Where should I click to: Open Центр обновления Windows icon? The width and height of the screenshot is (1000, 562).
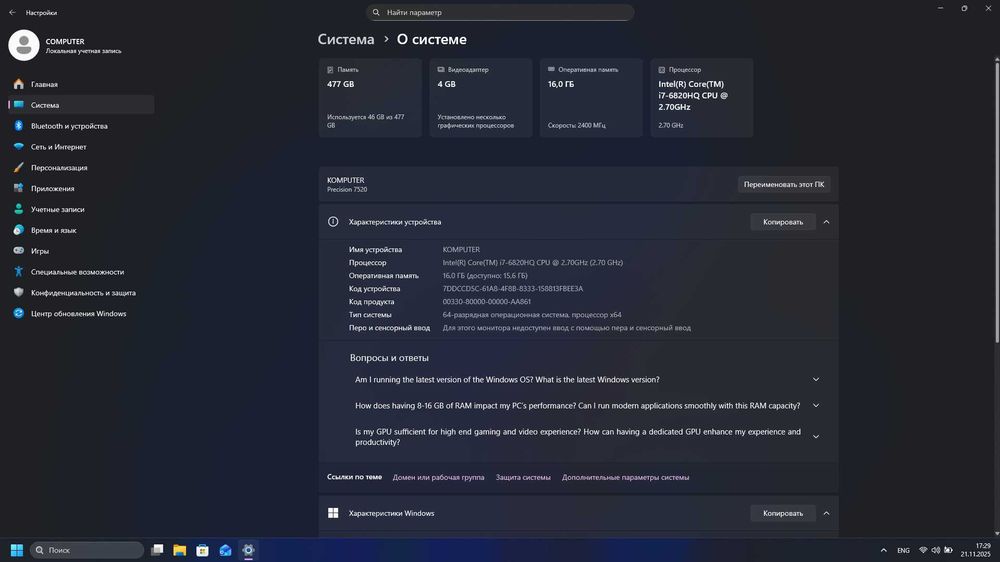coord(18,313)
